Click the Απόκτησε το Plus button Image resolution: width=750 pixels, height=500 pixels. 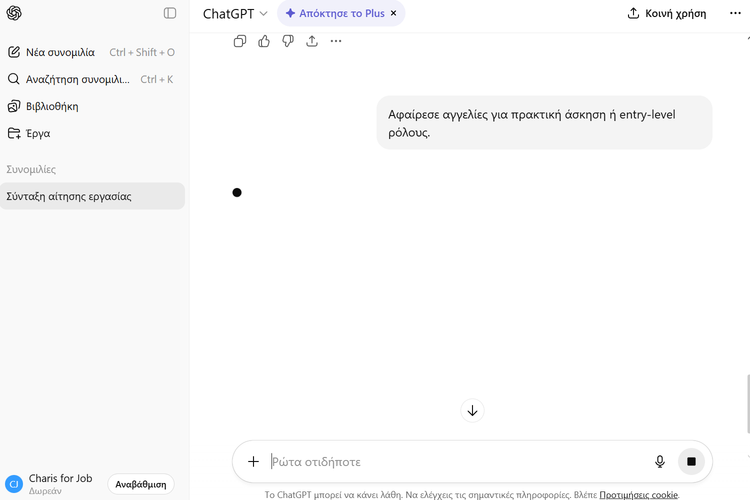(x=334, y=14)
